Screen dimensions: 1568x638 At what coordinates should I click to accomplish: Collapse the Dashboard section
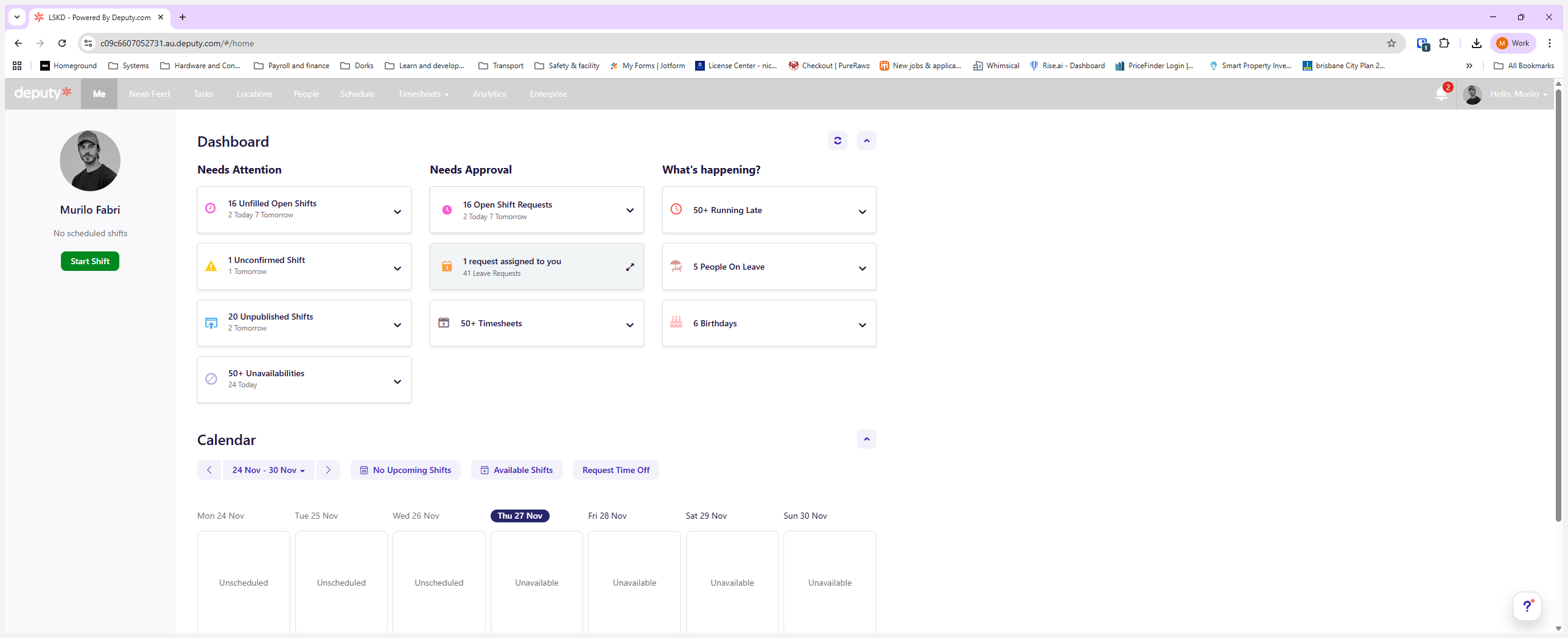tap(866, 141)
